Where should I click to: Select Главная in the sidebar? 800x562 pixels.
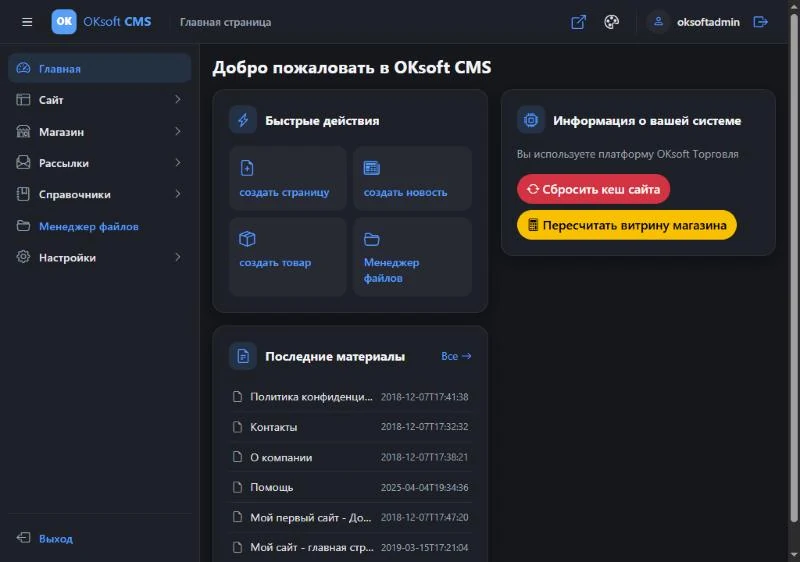(x=99, y=68)
